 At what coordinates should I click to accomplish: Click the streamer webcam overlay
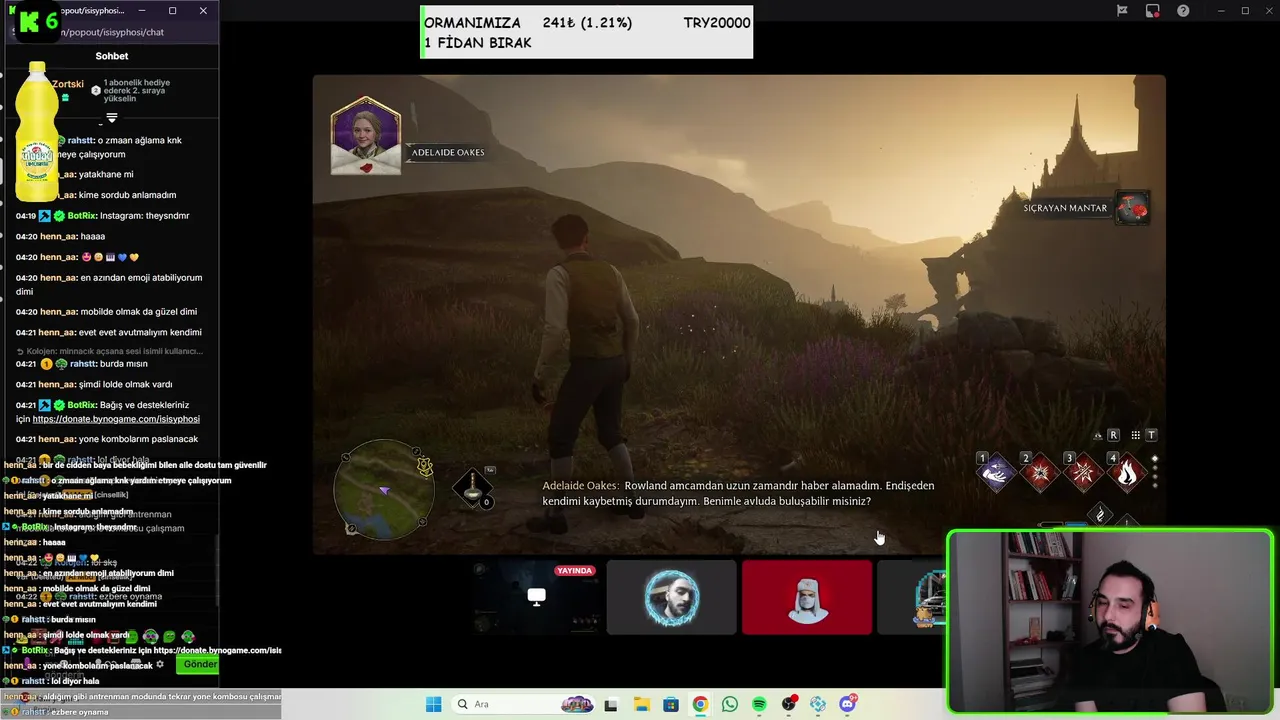coord(1110,621)
